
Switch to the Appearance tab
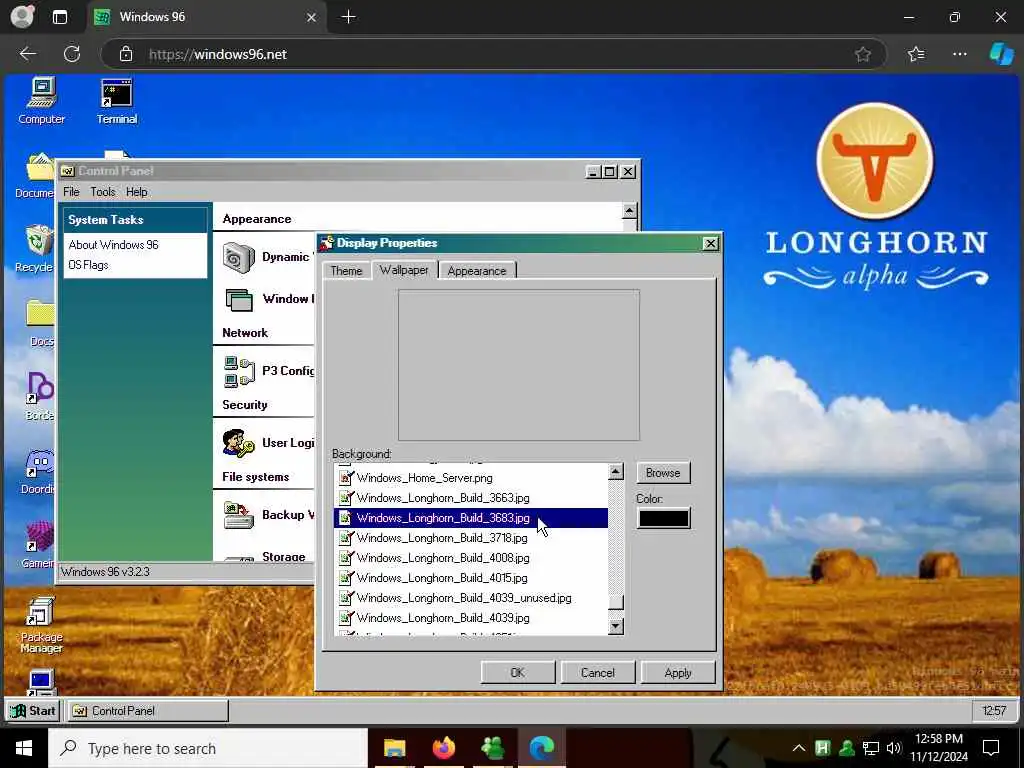coord(477,270)
